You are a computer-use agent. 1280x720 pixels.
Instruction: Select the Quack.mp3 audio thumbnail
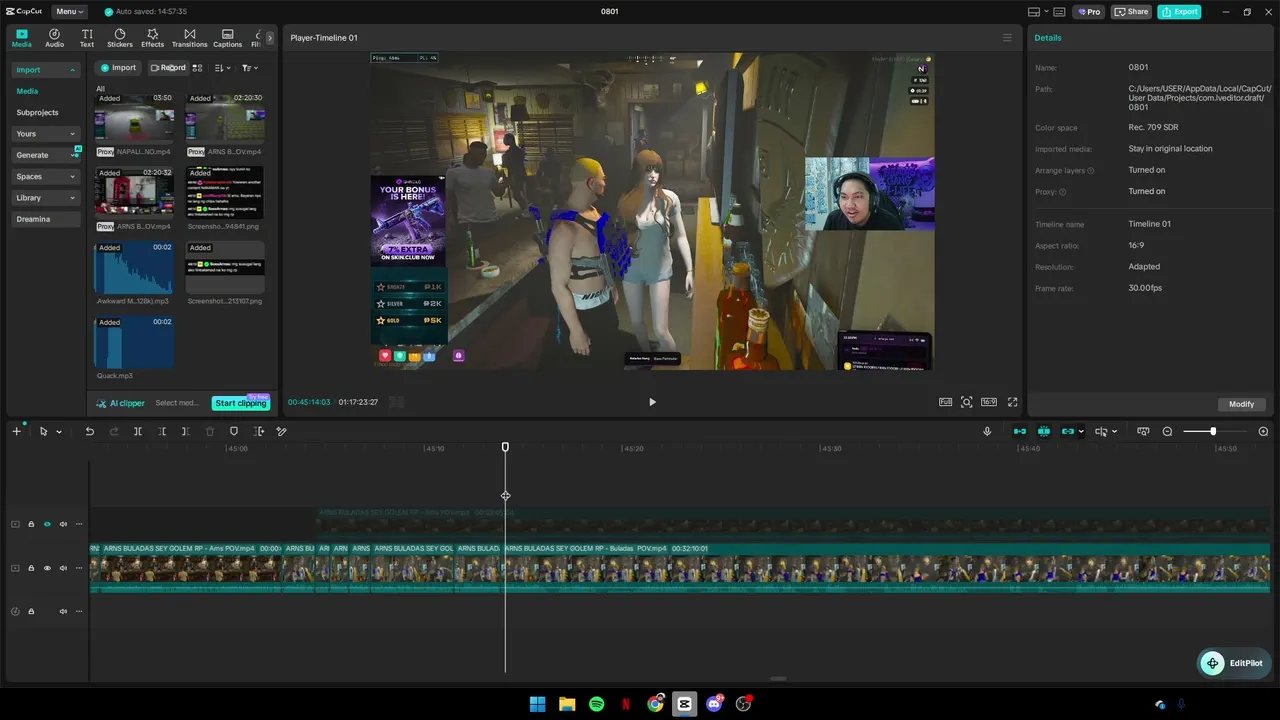click(x=134, y=343)
